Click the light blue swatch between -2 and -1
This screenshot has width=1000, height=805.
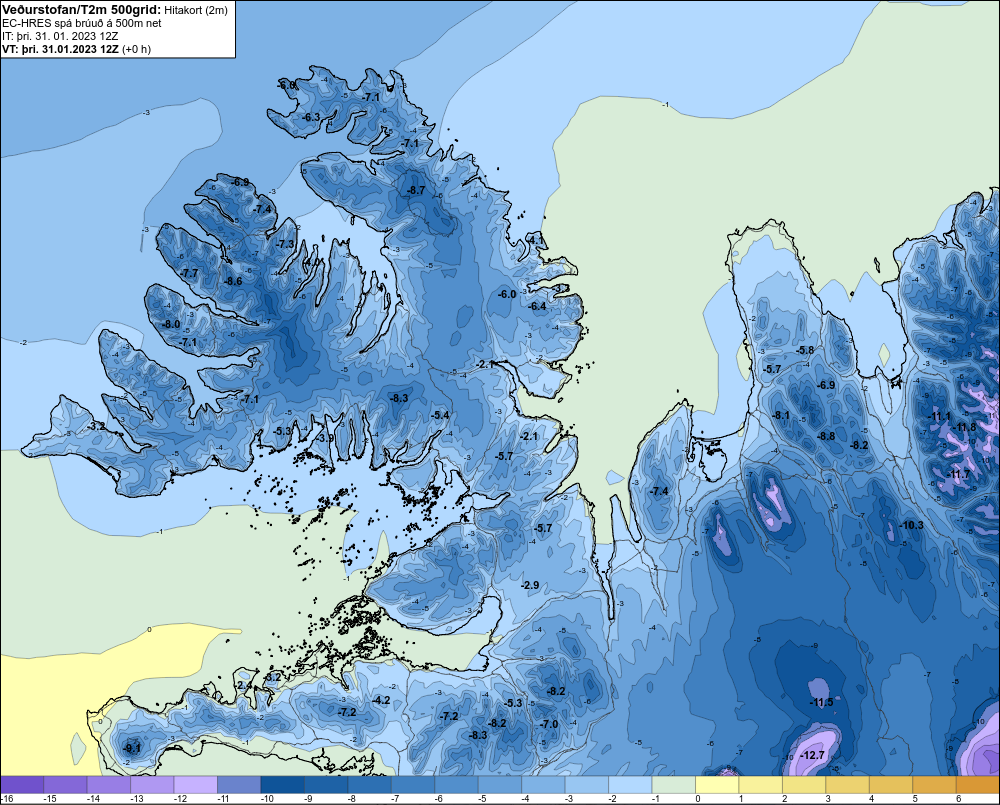(630, 785)
